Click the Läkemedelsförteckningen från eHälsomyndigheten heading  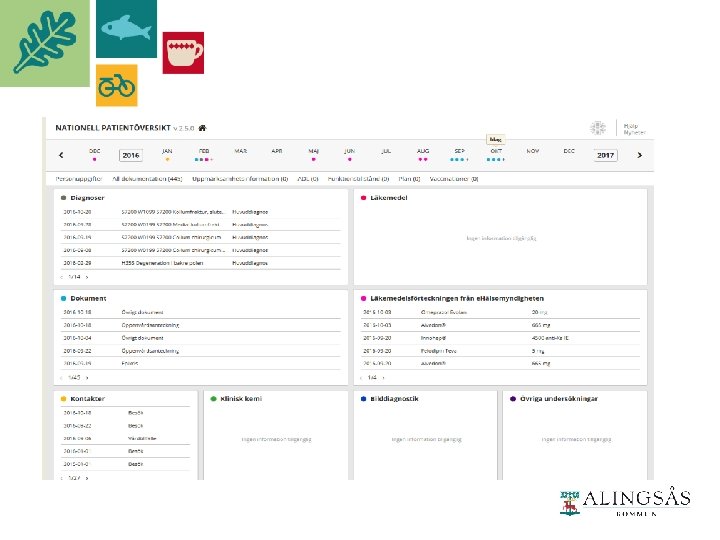click(x=457, y=298)
